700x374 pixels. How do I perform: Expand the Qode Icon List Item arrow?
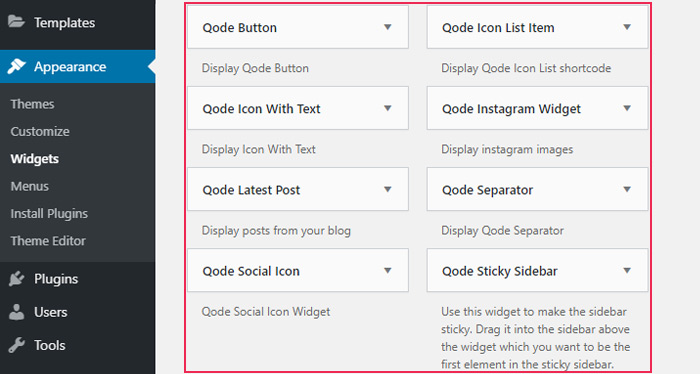[x=627, y=27]
